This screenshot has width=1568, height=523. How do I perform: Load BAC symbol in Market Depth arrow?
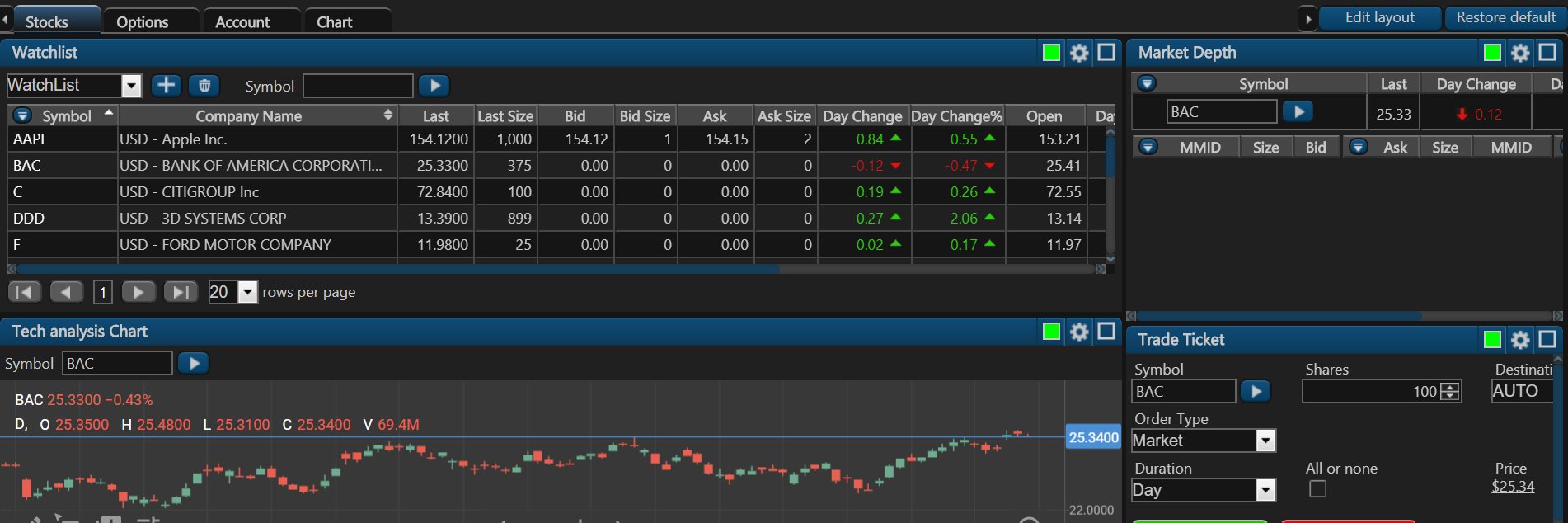click(1298, 111)
